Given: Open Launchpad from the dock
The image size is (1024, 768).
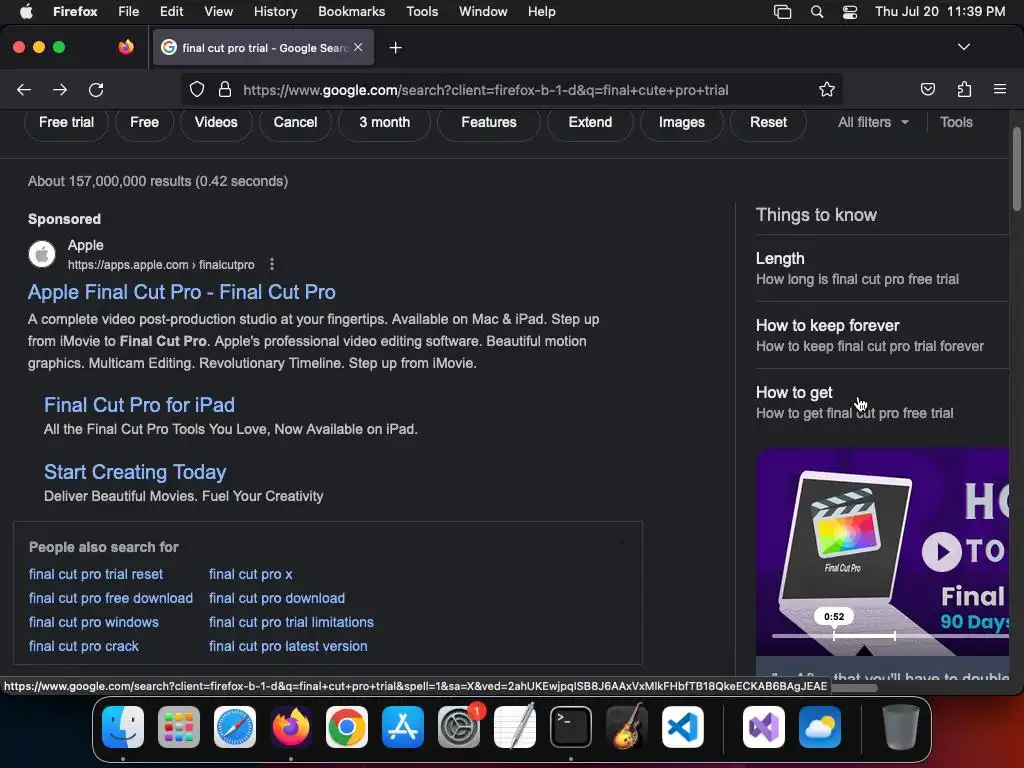Looking at the screenshot, I should pos(179,727).
